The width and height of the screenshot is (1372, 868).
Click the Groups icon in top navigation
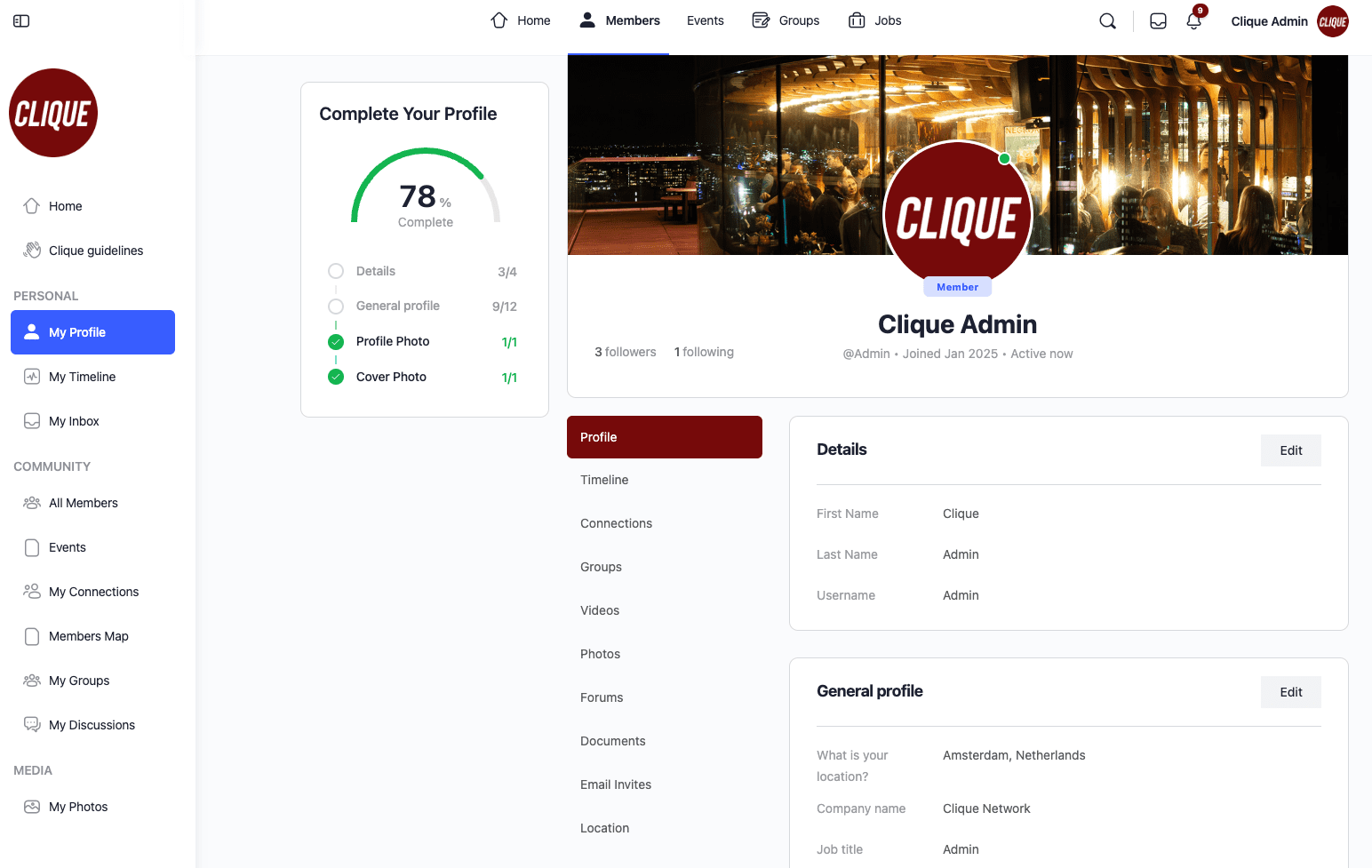(761, 20)
